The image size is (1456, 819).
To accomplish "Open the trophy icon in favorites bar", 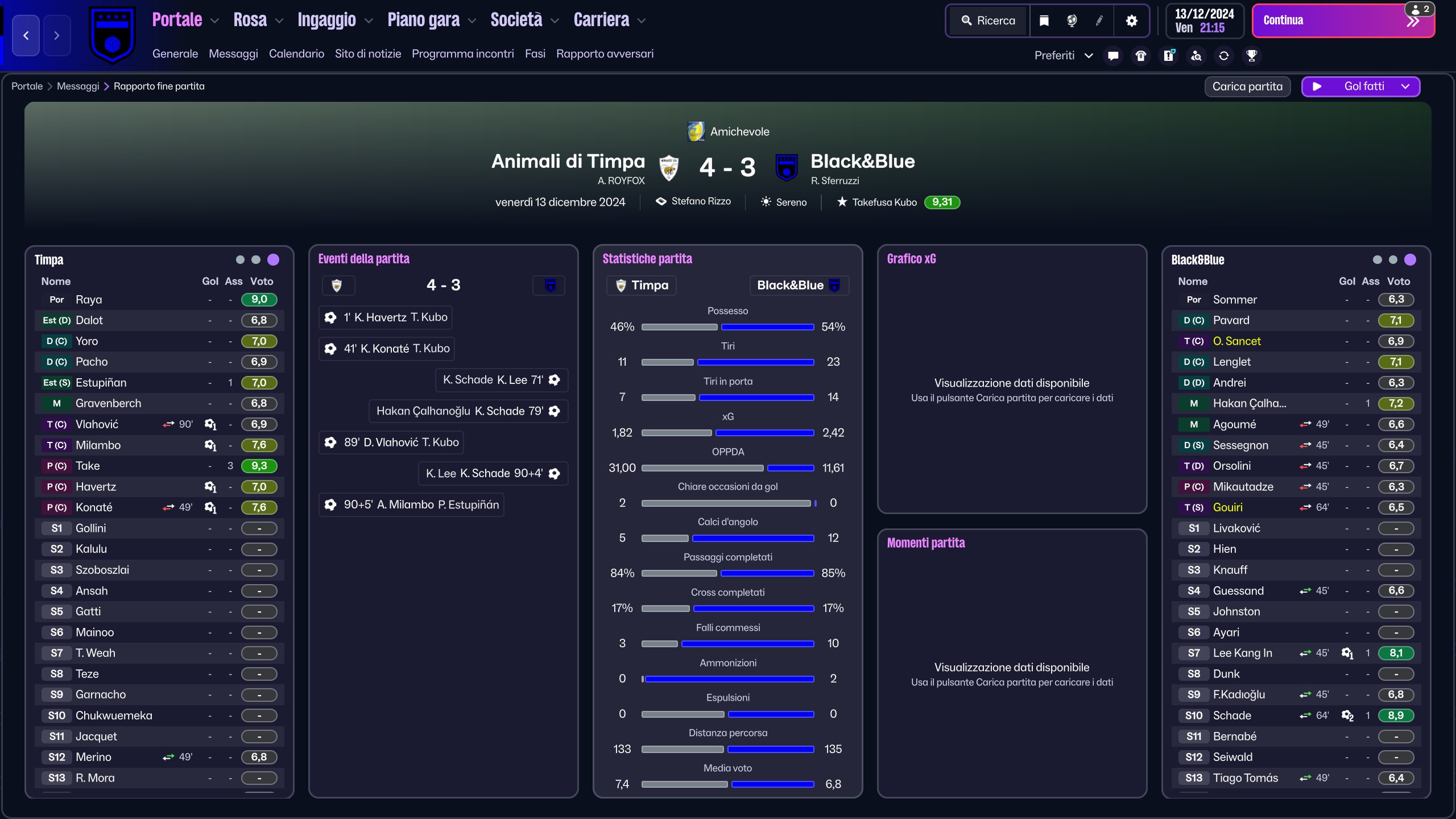I will (x=1251, y=56).
